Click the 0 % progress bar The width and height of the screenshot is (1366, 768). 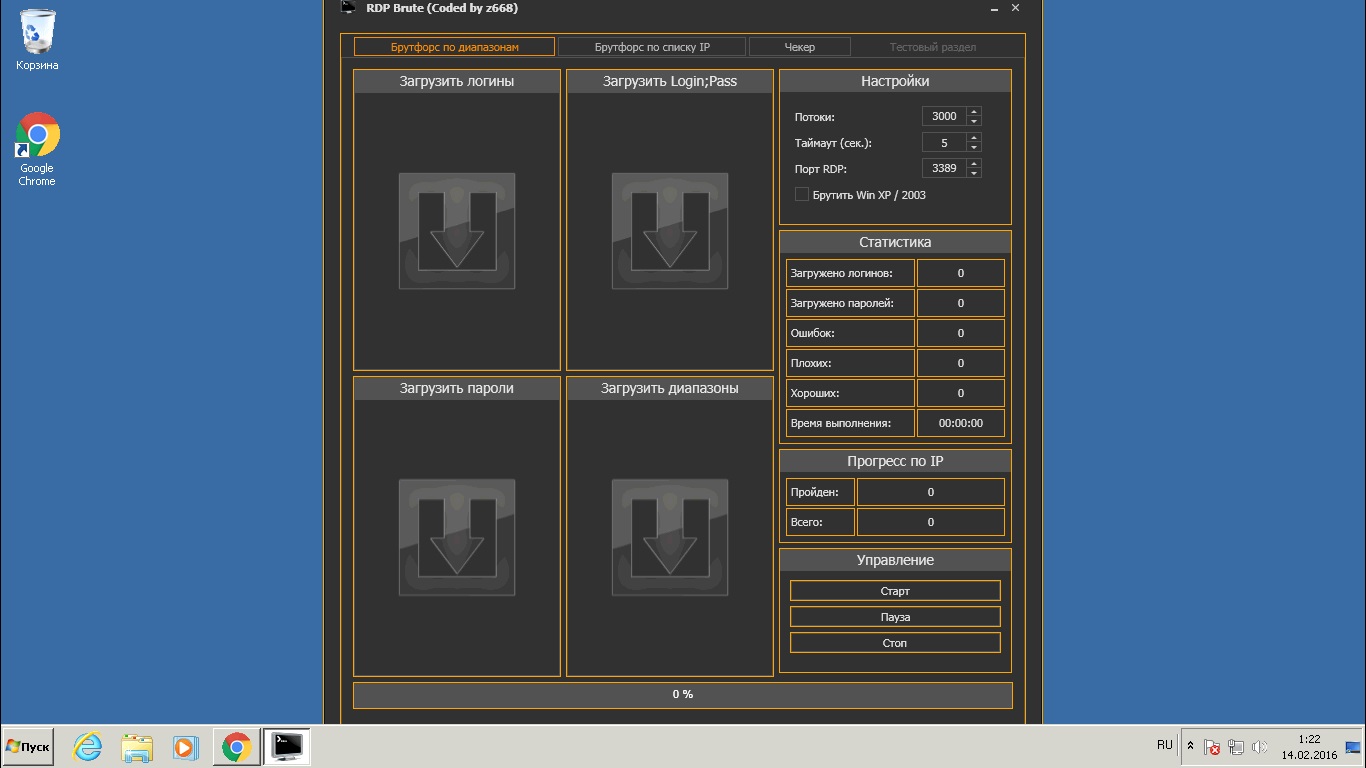(x=683, y=694)
